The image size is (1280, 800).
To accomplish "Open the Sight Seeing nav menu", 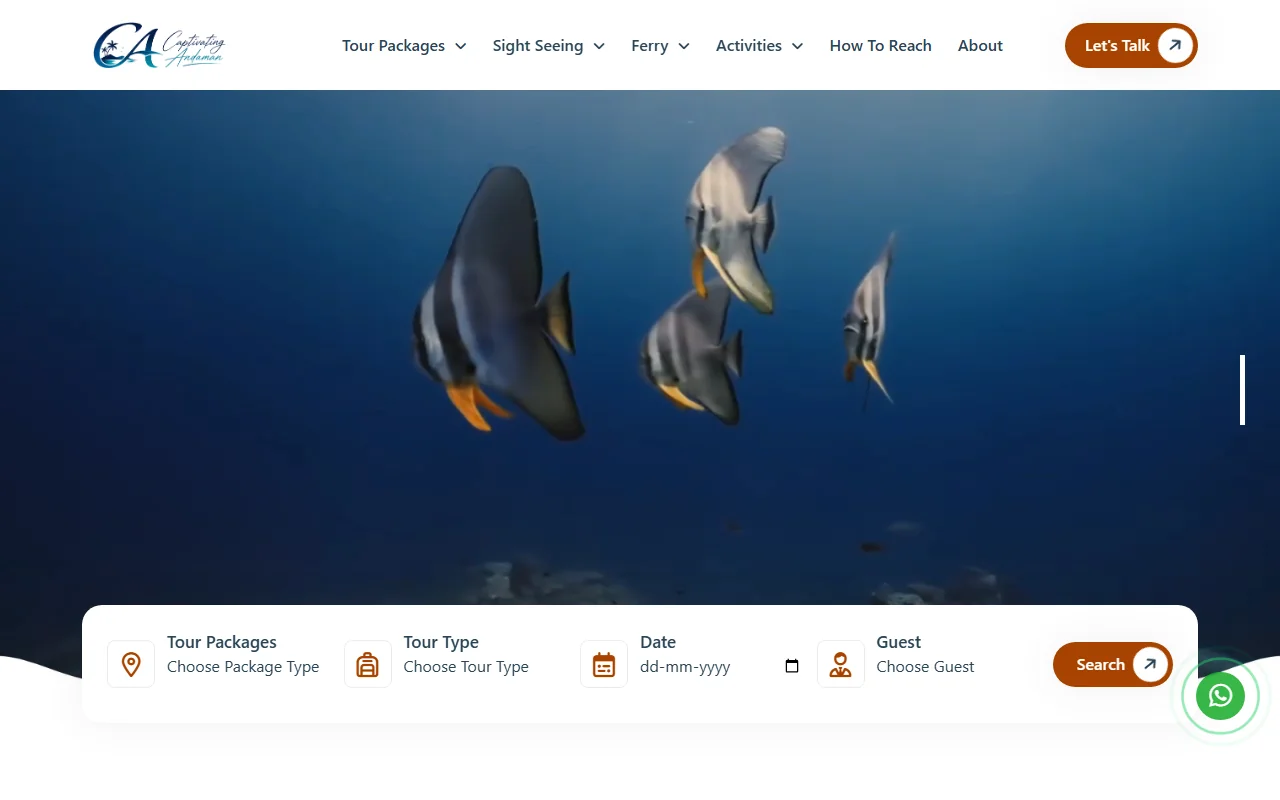I will 538,46.
